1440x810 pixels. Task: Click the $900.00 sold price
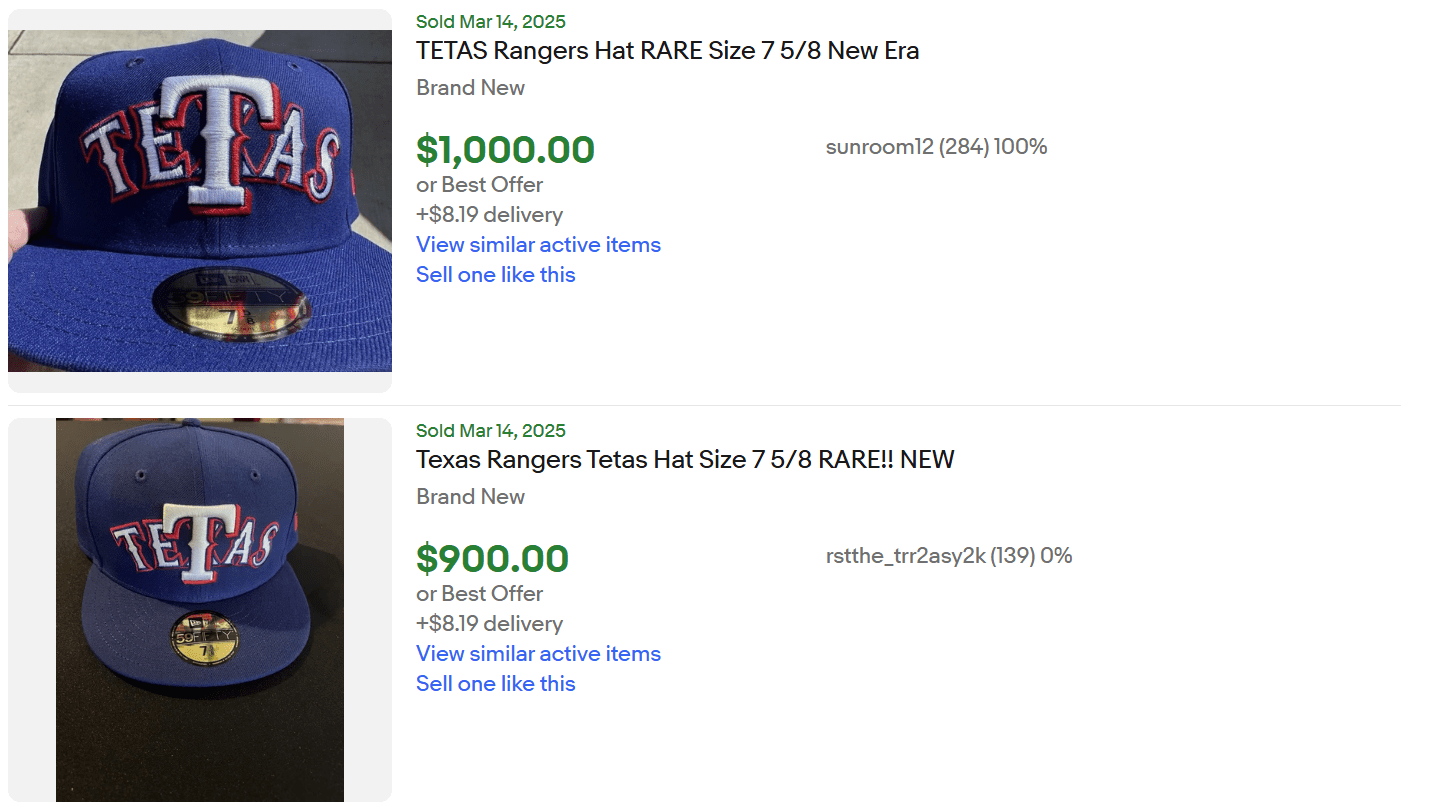point(492,559)
